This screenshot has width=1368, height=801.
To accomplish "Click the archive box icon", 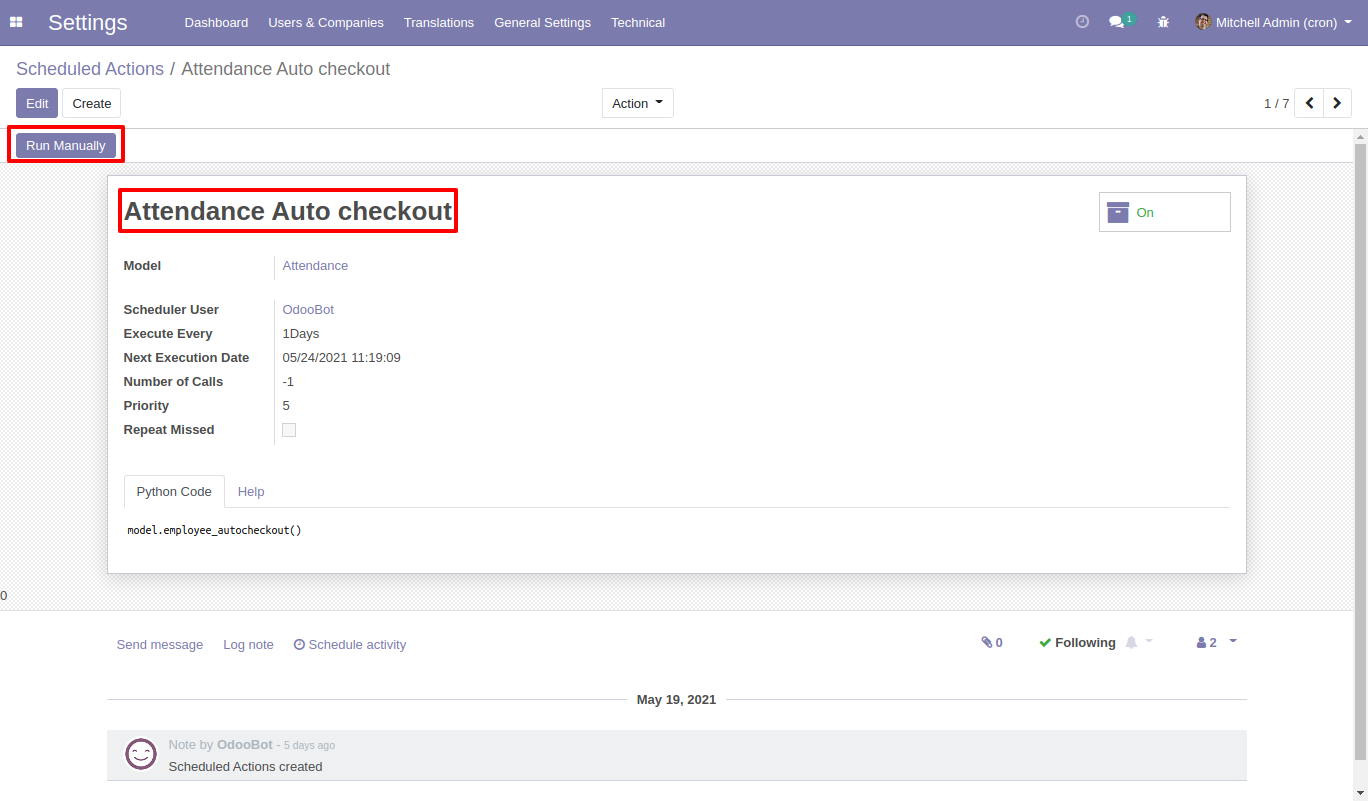I will [1118, 212].
